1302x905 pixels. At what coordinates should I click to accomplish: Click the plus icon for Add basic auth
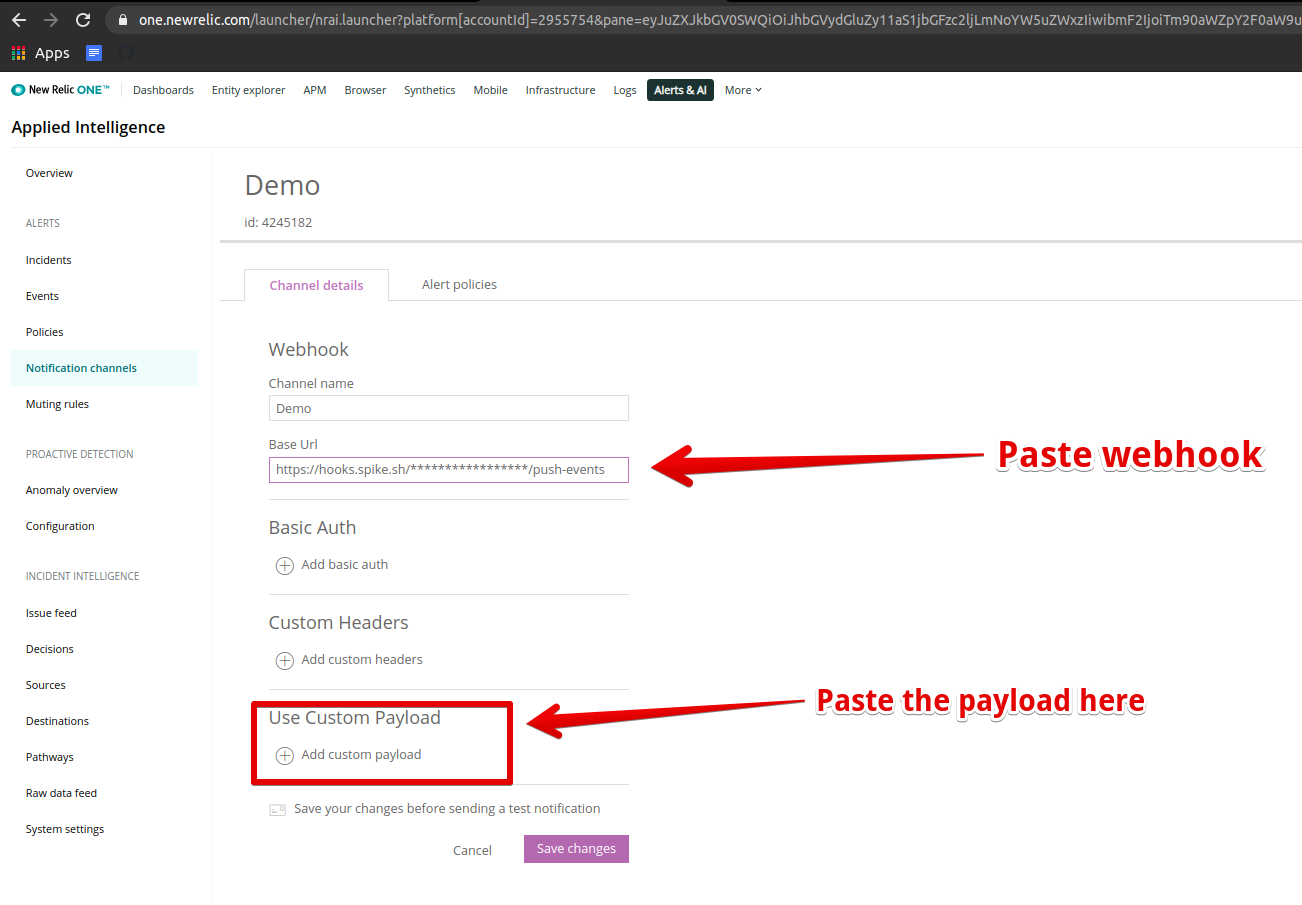(284, 565)
